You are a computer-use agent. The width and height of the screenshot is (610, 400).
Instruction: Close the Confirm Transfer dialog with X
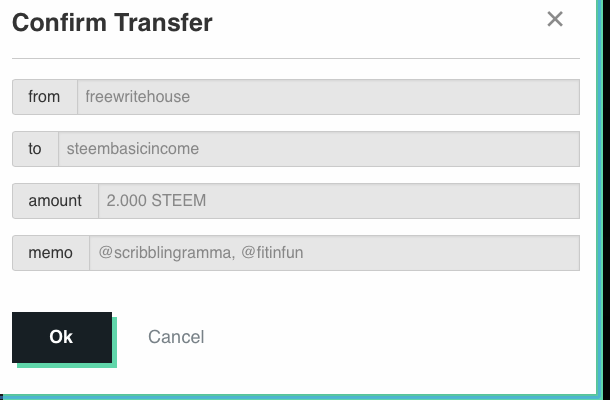click(555, 19)
